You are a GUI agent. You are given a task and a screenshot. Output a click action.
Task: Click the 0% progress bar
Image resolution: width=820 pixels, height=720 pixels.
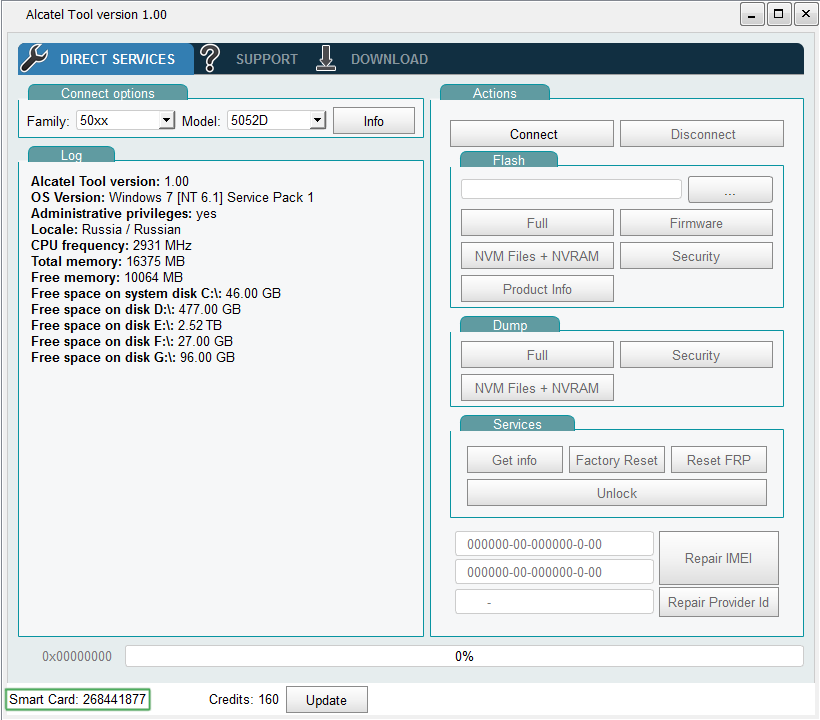pos(464,656)
